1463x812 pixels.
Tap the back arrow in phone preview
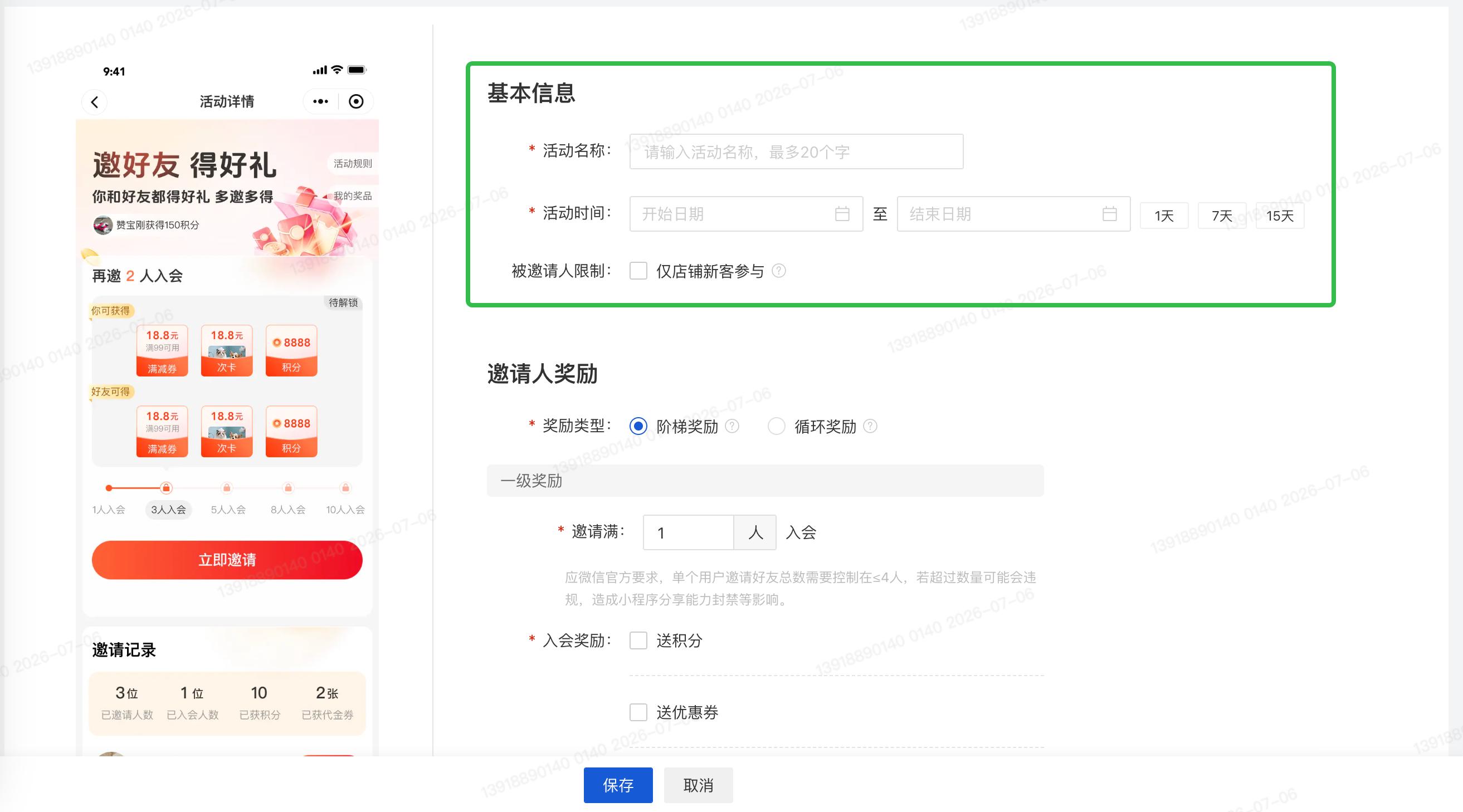point(94,102)
